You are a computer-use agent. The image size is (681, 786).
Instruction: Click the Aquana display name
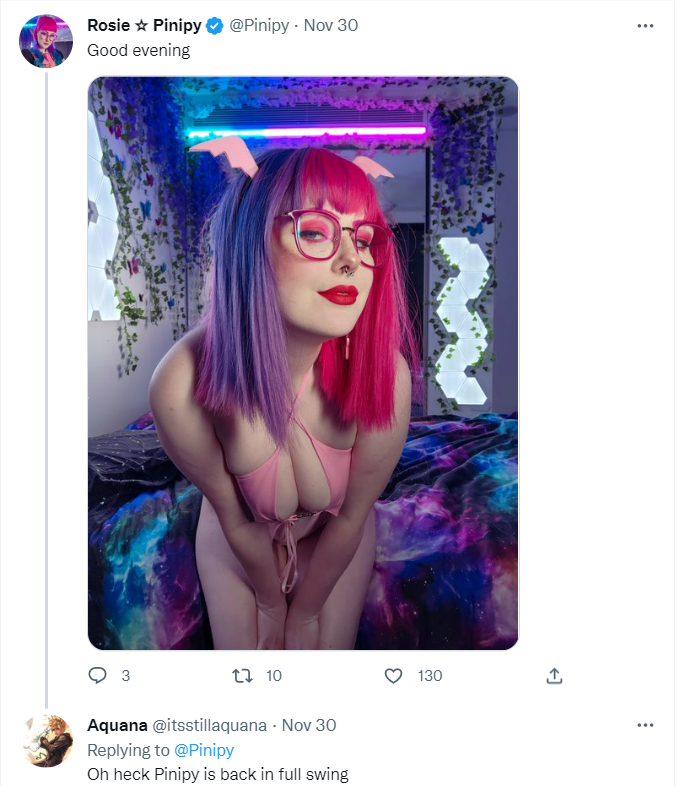tap(117, 725)
